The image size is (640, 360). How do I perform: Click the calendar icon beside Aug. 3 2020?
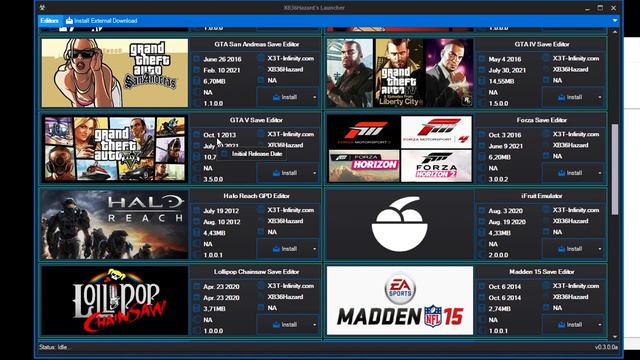tap(482, 211)
